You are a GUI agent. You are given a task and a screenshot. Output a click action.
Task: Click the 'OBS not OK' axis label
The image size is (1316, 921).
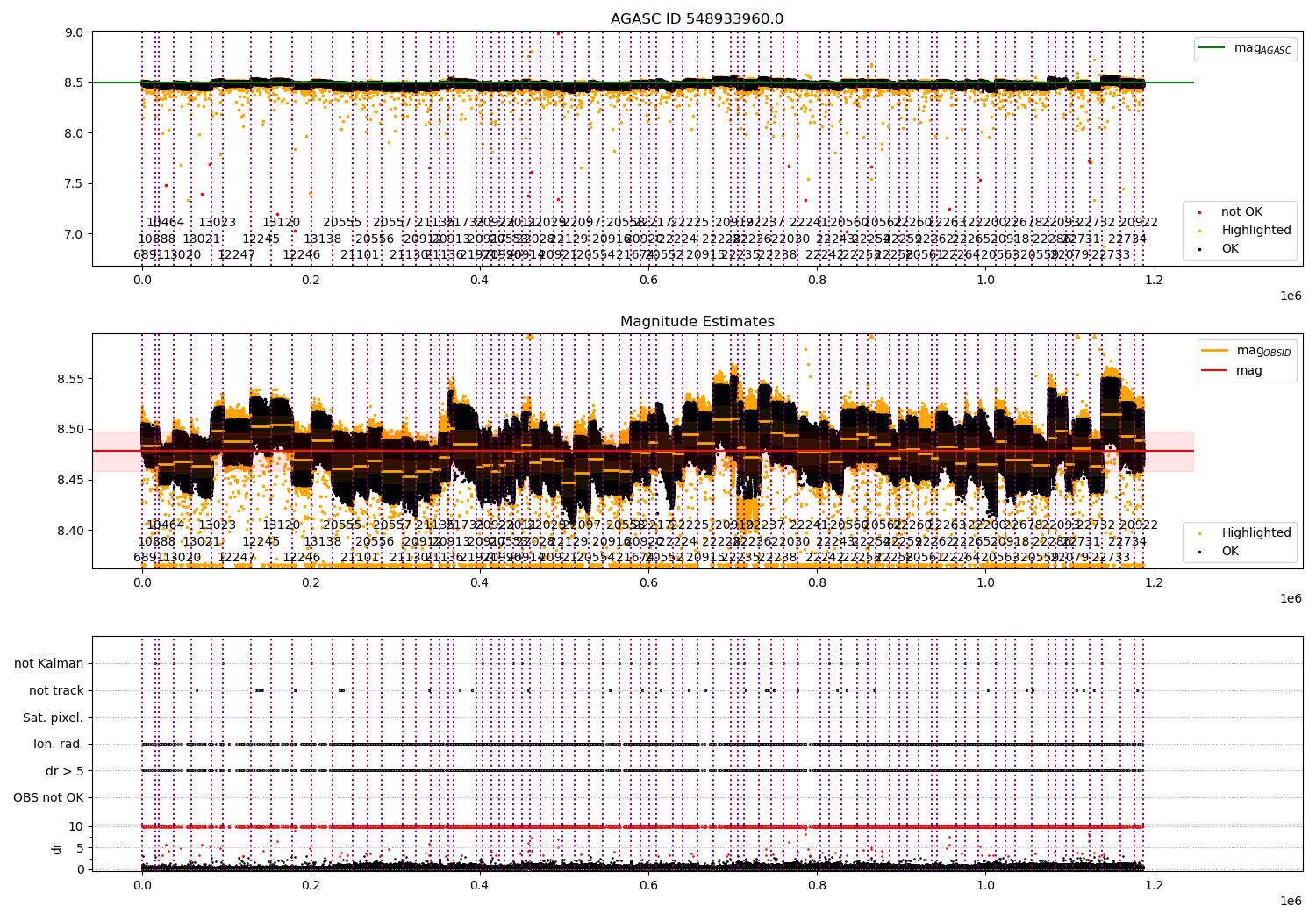coord(49,798)
